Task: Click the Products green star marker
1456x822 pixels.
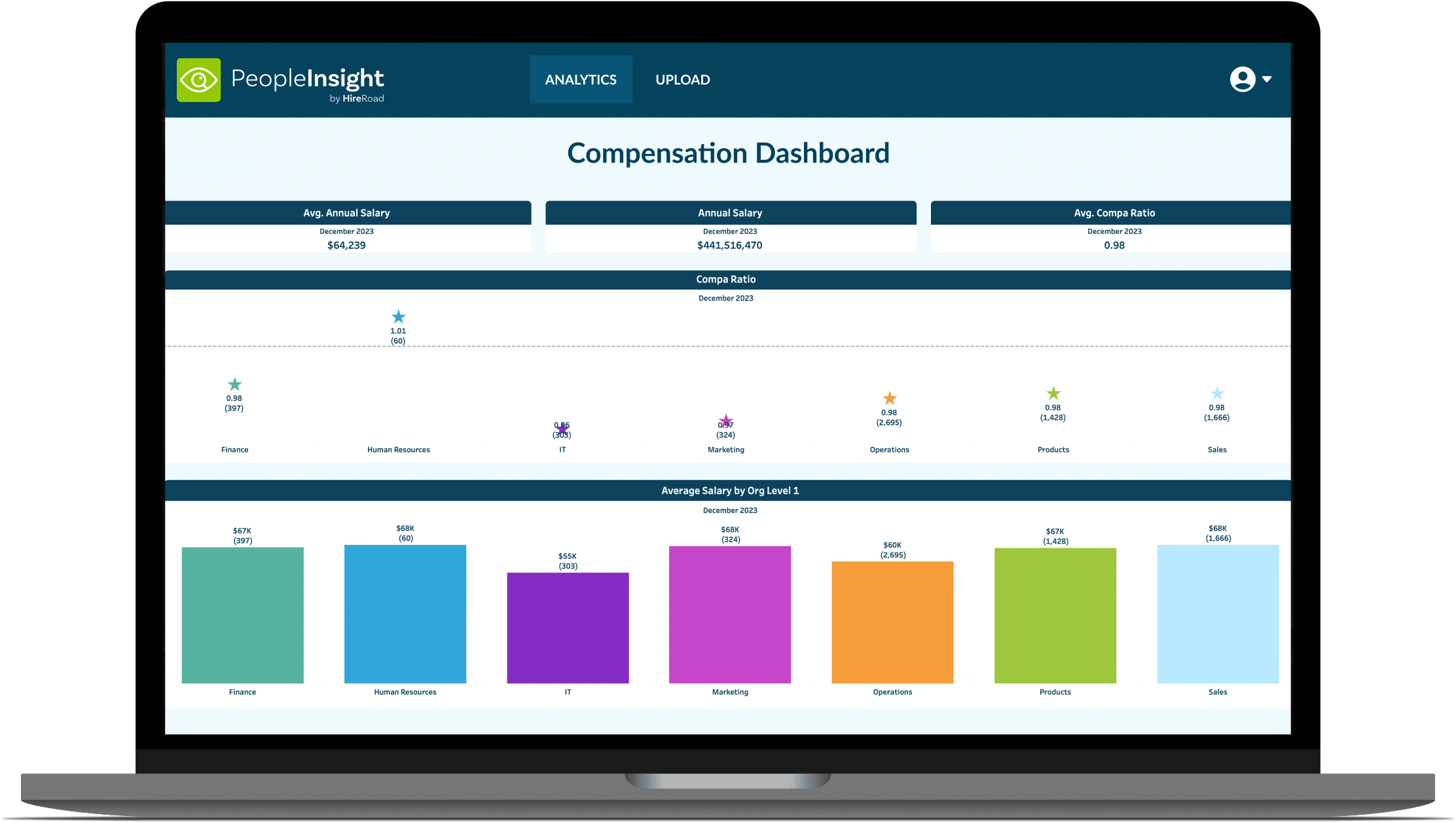Action: [1053, 394]
